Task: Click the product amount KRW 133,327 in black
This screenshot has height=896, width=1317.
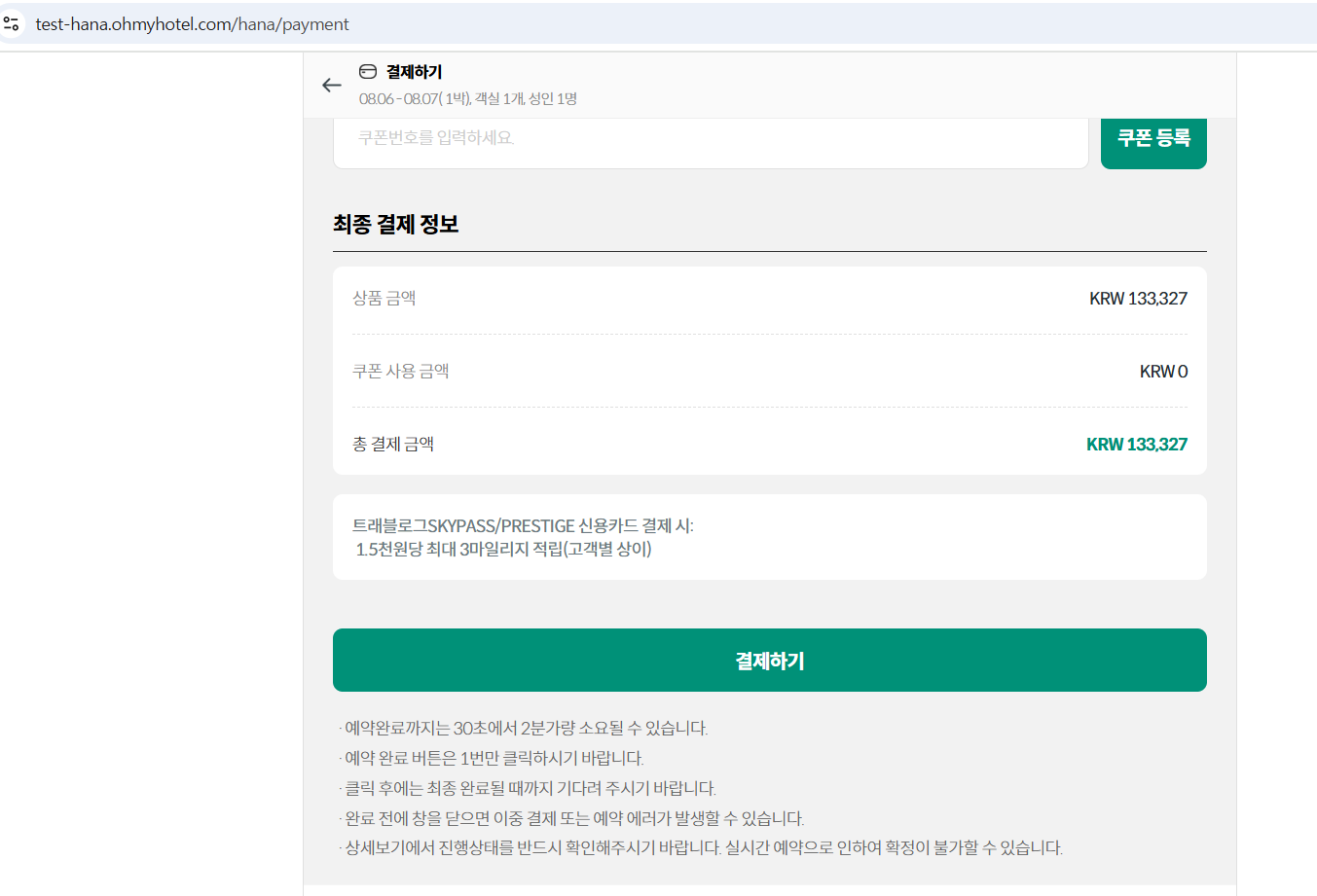Action: (1138, 299)
